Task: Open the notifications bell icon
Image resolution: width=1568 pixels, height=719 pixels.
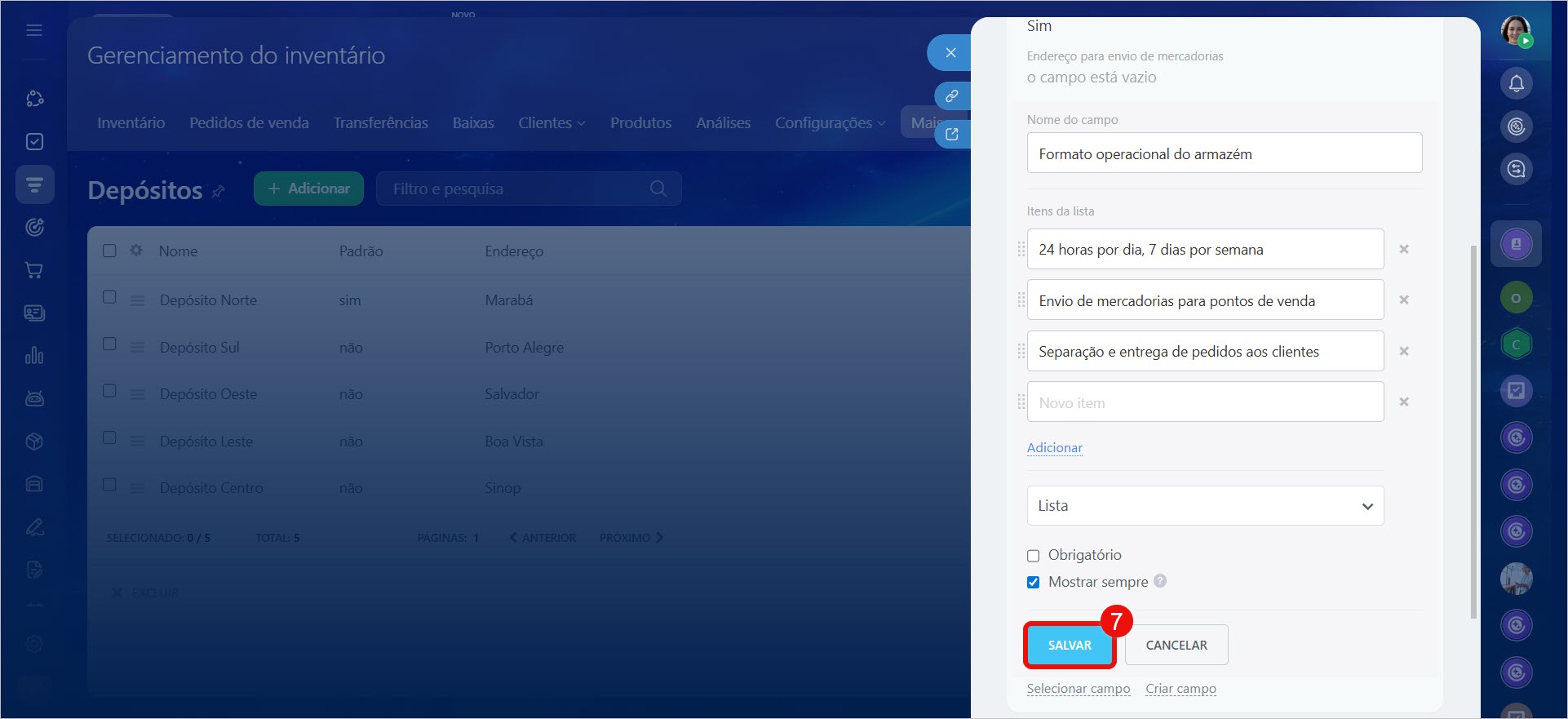Action: pos(1516,83)
